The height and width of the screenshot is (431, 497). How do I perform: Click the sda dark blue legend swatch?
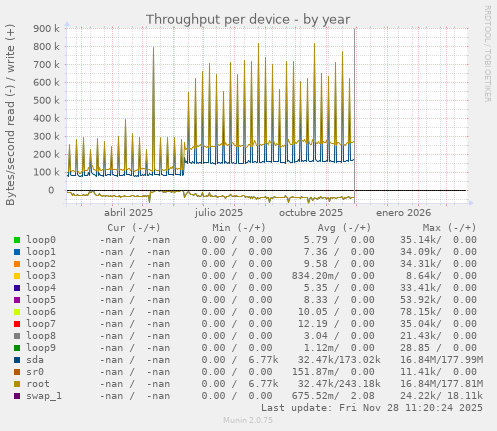(17, 360)
